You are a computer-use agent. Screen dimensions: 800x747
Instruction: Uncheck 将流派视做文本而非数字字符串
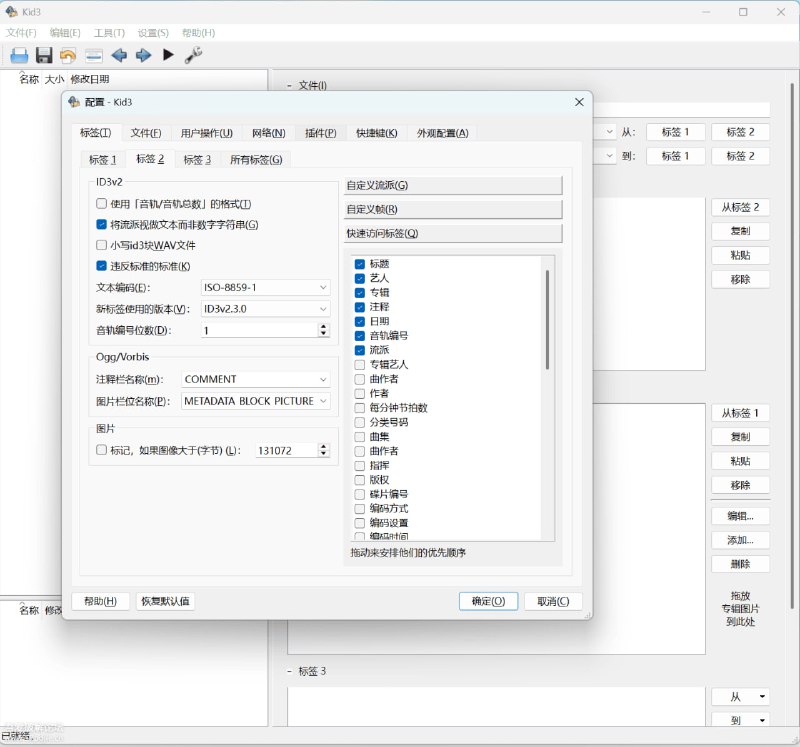(102, 225)
